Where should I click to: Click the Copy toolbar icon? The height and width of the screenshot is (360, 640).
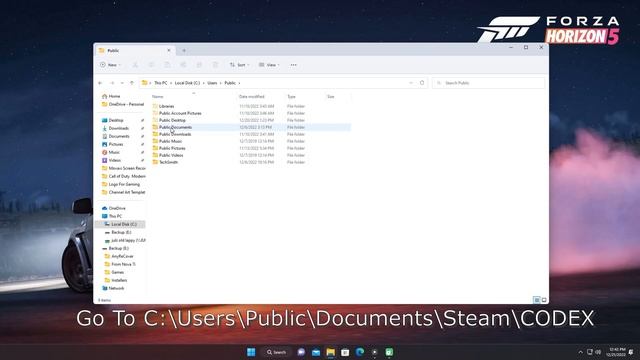151,65
